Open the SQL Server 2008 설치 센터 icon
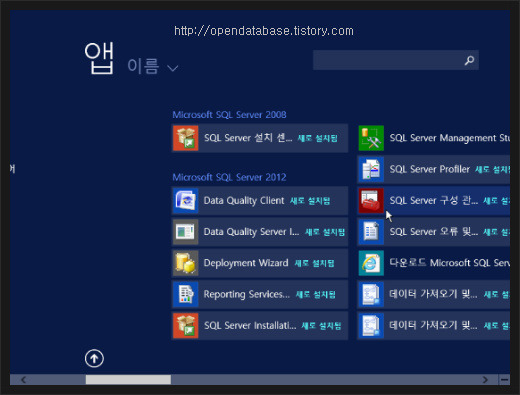 click(186, 138)
